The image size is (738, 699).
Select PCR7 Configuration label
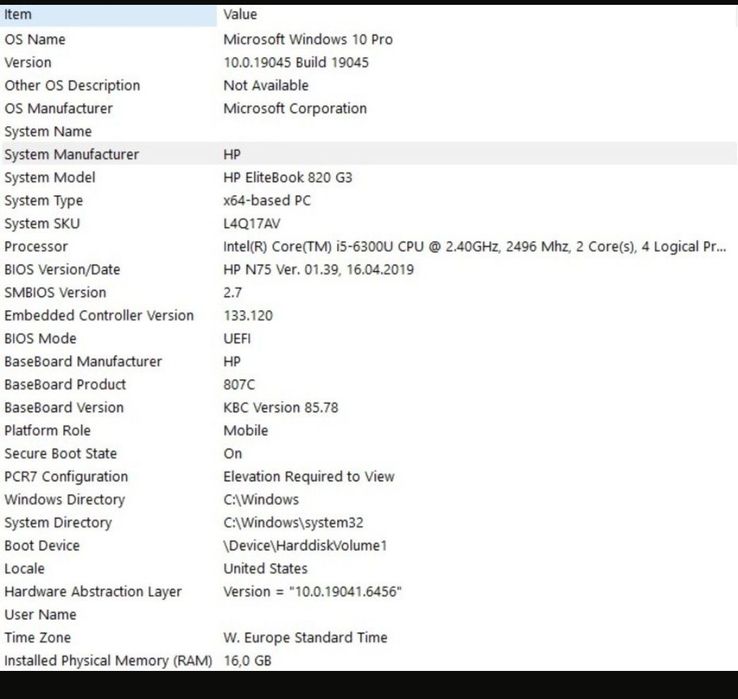66,477
